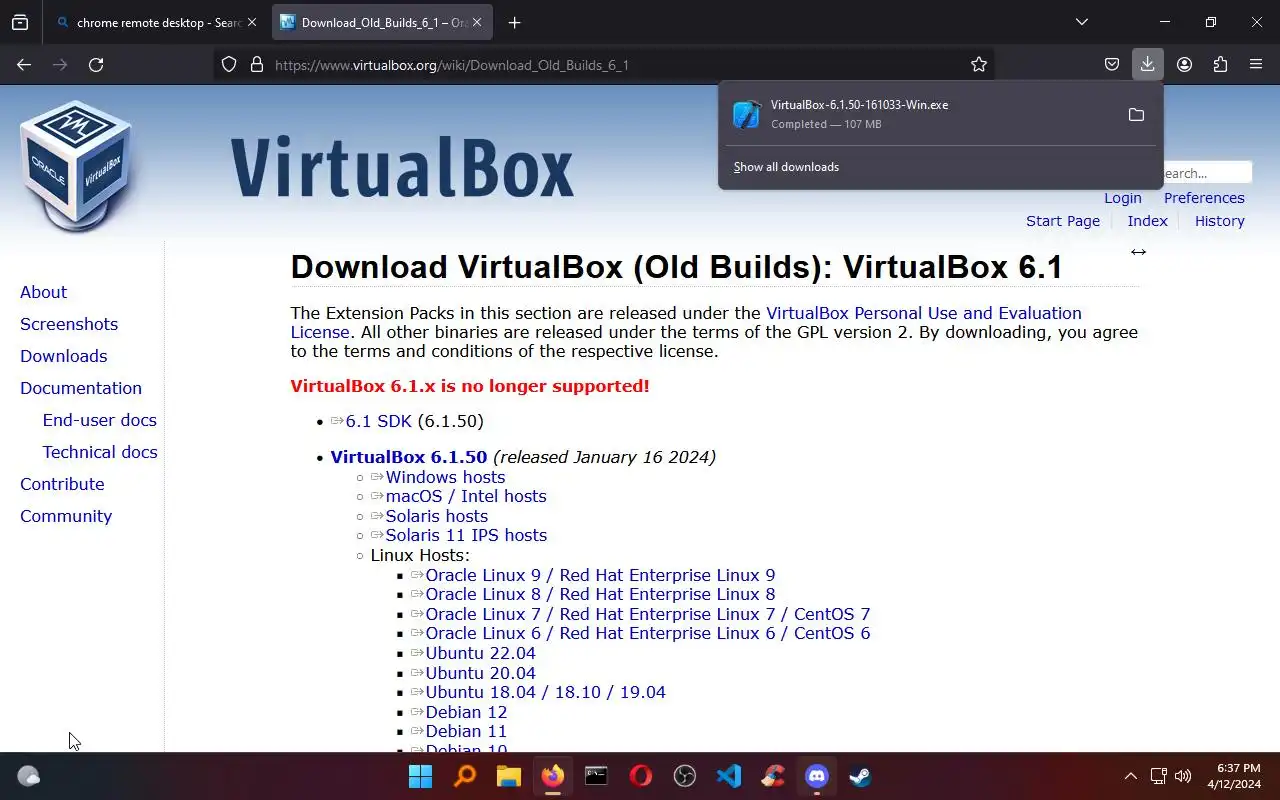Open Documentation in the sidebar
Image resolution: width=1280 pixels, height=800 pixels.
point(81,388)
